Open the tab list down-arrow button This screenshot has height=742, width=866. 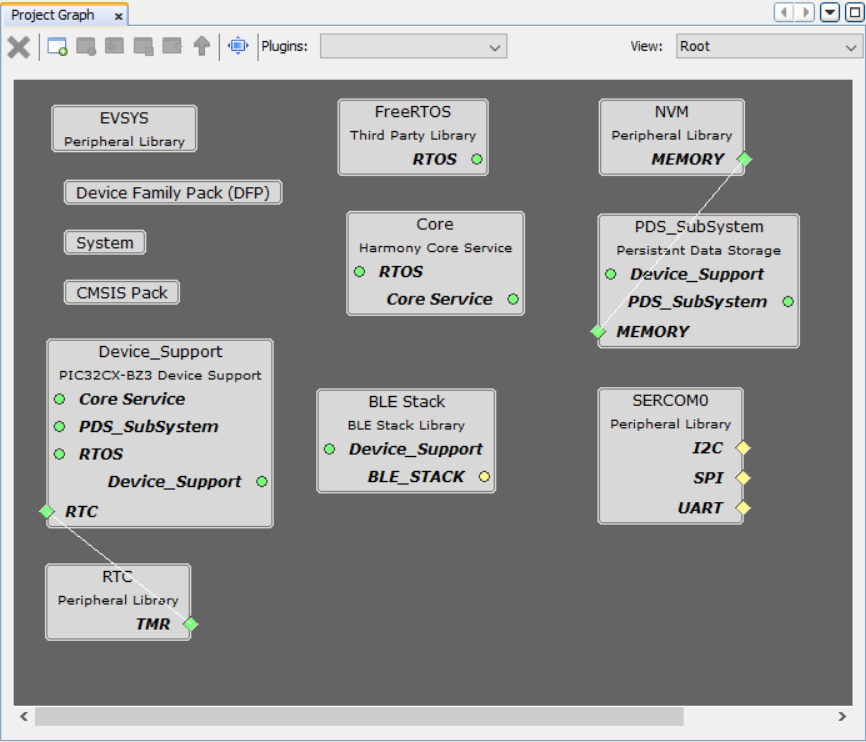coord(830,13)
